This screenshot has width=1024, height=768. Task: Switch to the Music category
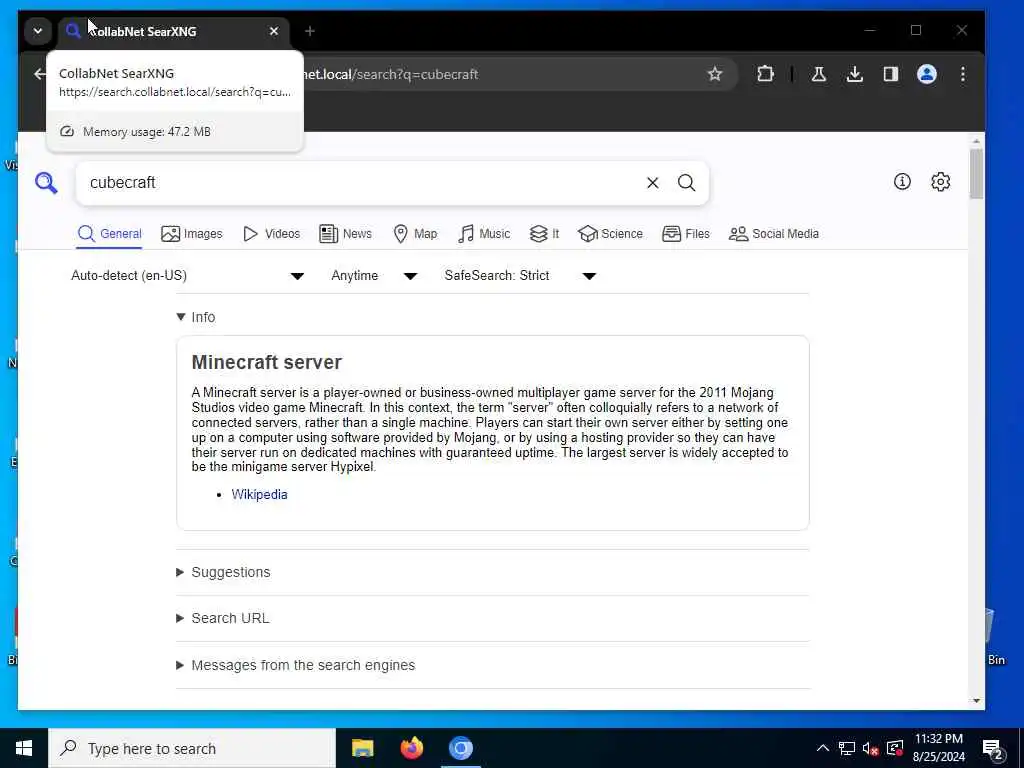tap(484, 234)
